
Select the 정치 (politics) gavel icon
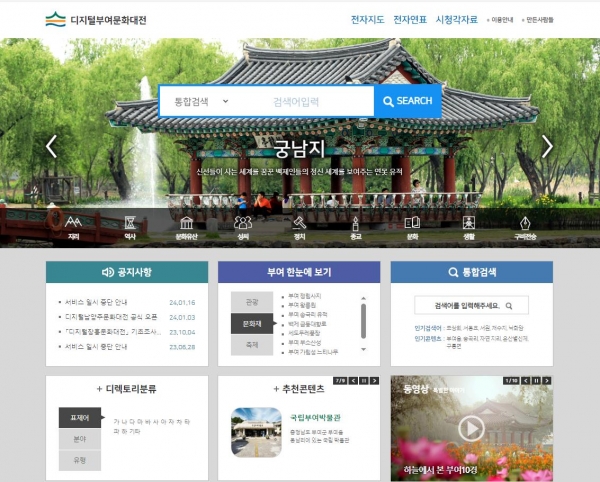[x=299, y=225]
